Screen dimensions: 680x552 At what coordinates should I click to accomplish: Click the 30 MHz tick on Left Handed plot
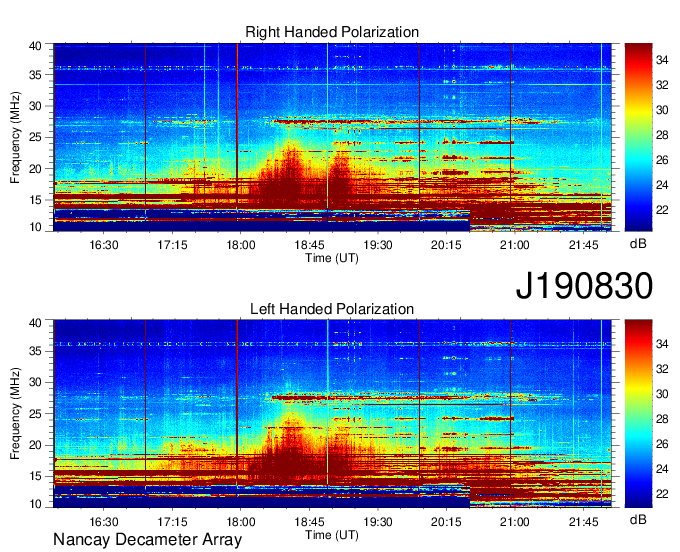35,382
